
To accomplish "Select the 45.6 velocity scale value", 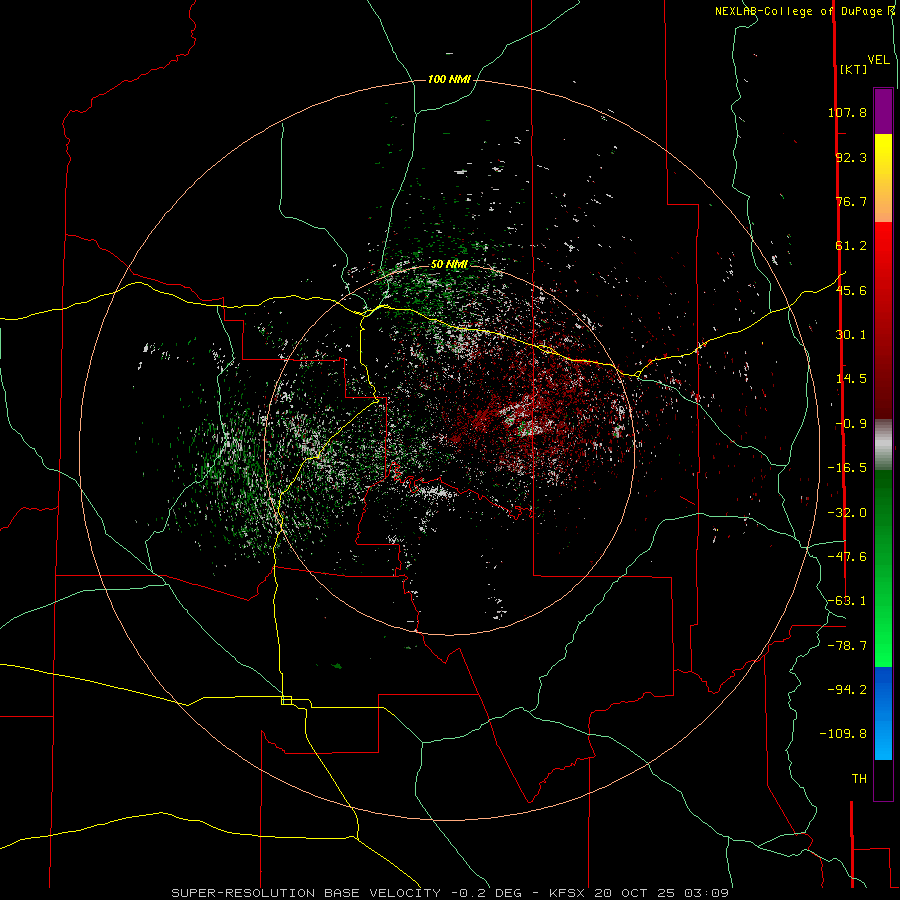I will (851, 290).
